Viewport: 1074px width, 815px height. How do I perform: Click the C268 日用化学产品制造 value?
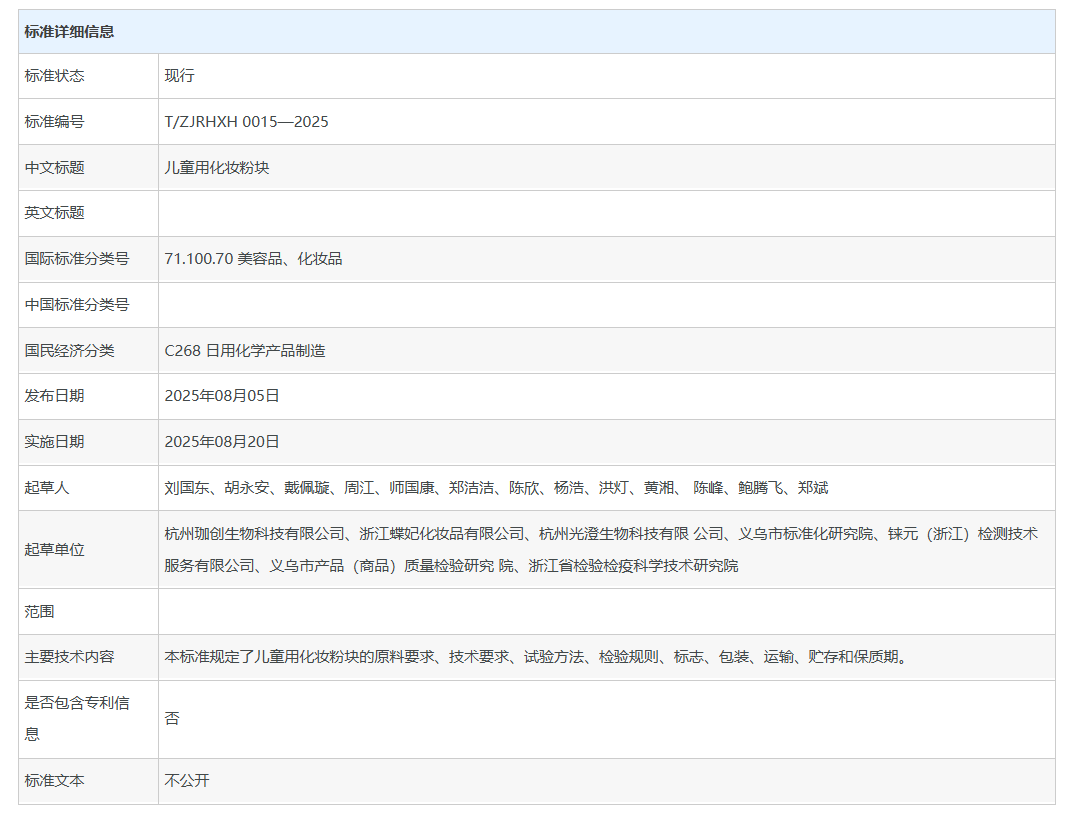tap(245, 351)
